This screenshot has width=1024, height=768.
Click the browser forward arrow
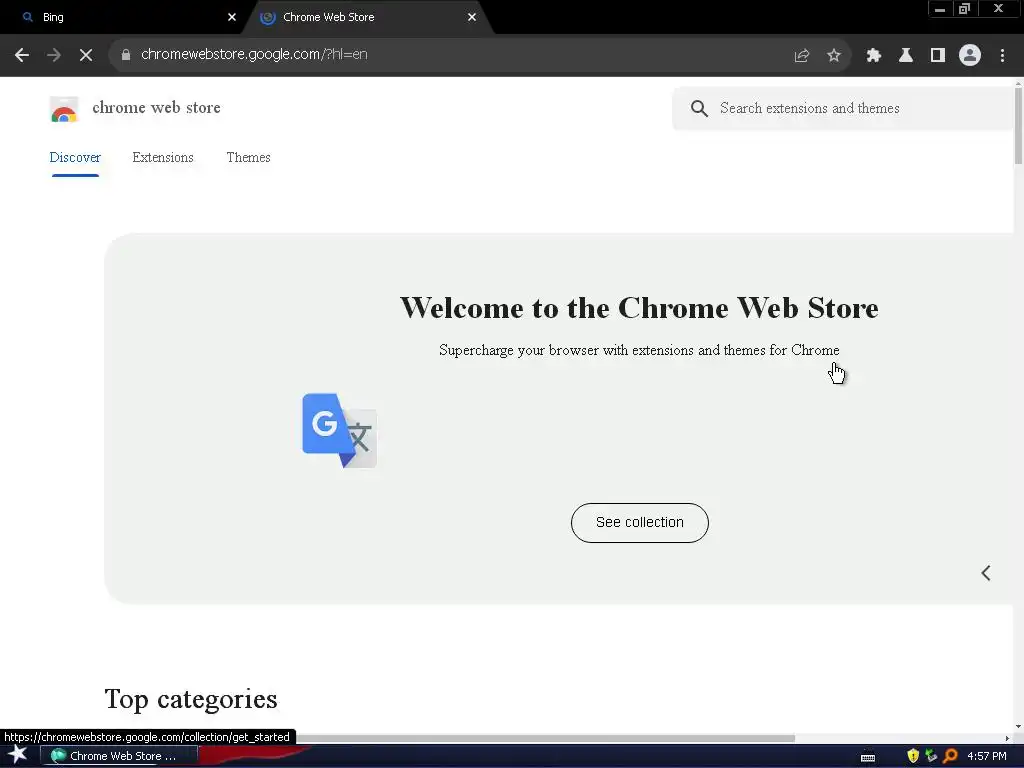coord(54,55)
